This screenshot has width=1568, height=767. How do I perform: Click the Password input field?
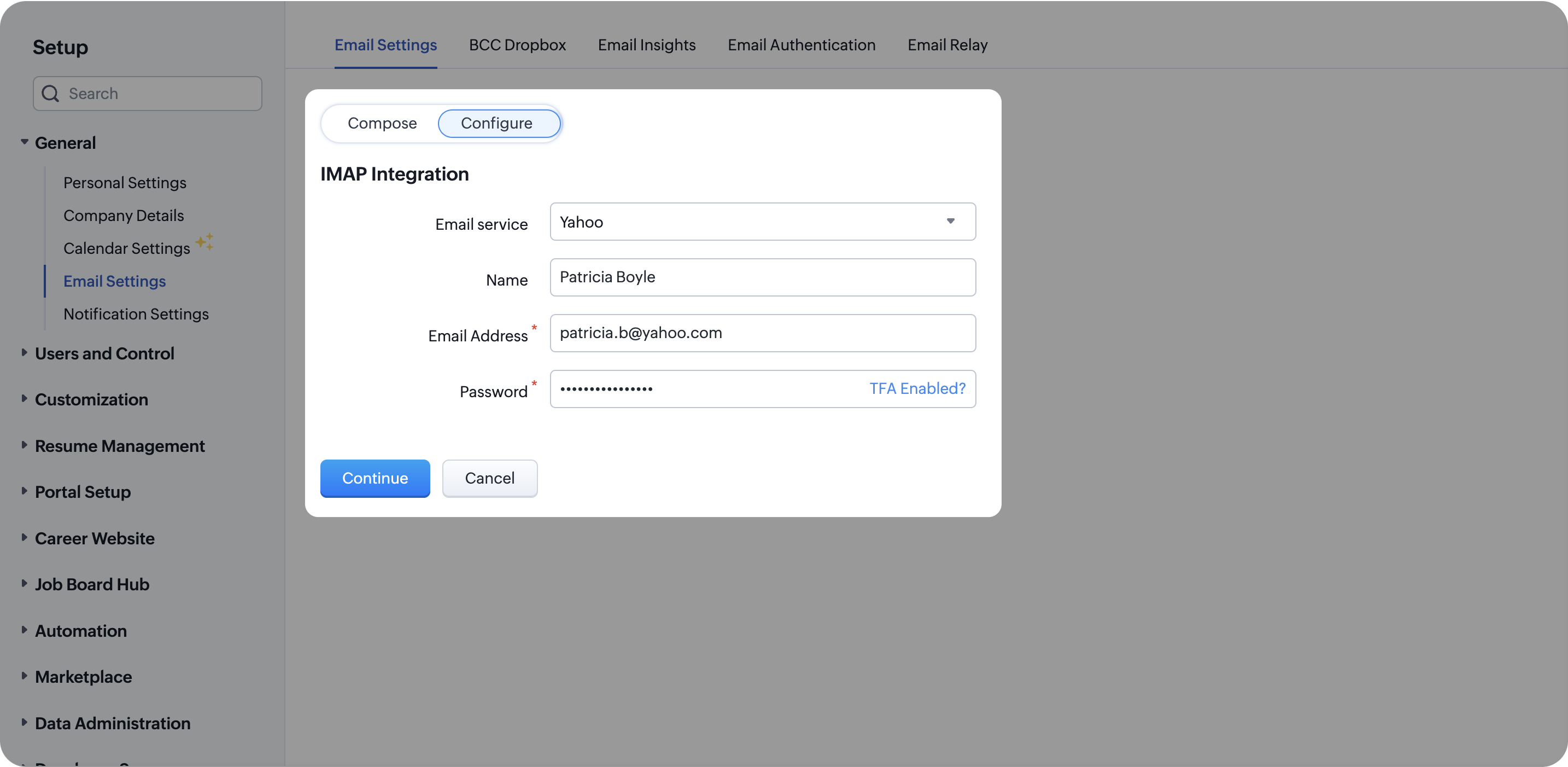click(x=706, y=388)
